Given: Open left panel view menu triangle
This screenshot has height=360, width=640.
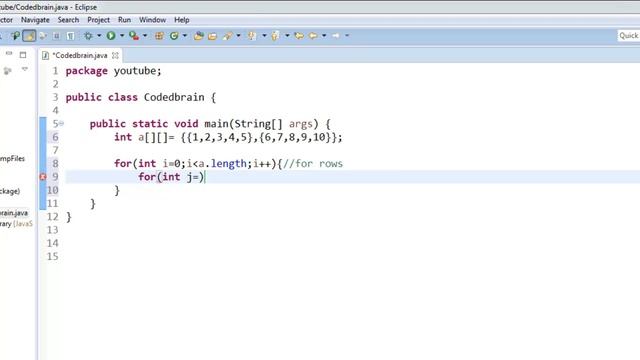Looking at the screenshot, I should 24,69.
